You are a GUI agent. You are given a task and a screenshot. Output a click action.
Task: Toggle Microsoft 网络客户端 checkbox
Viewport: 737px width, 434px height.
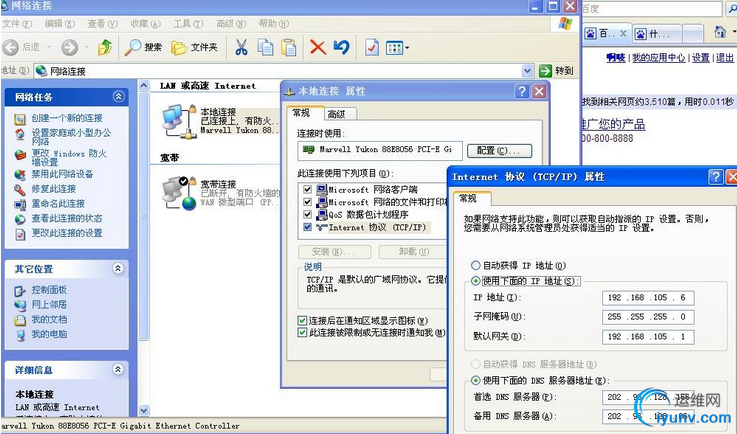click(x=307, y=189)
